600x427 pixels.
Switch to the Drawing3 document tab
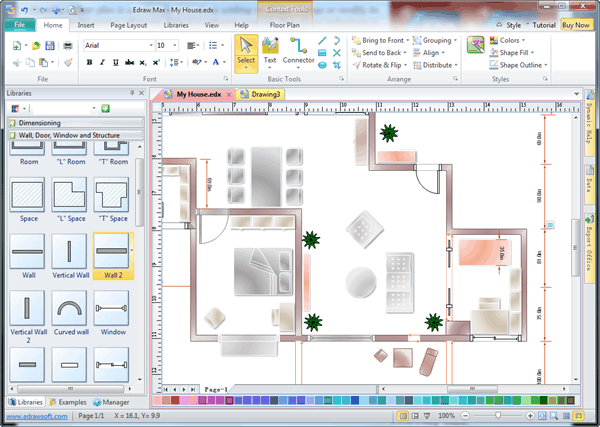[x=264, y=94]
